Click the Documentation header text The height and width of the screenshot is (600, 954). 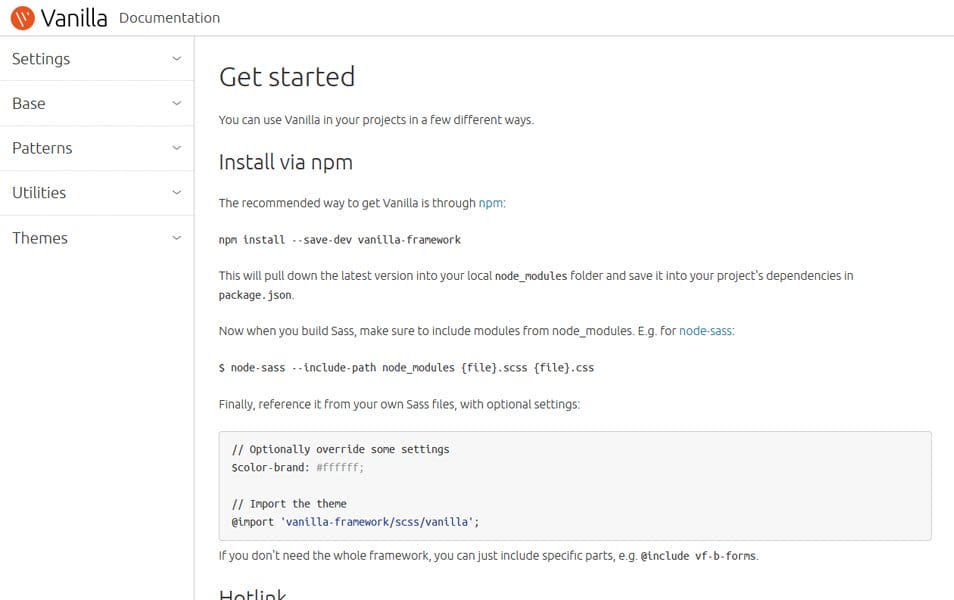pos(170,18)
